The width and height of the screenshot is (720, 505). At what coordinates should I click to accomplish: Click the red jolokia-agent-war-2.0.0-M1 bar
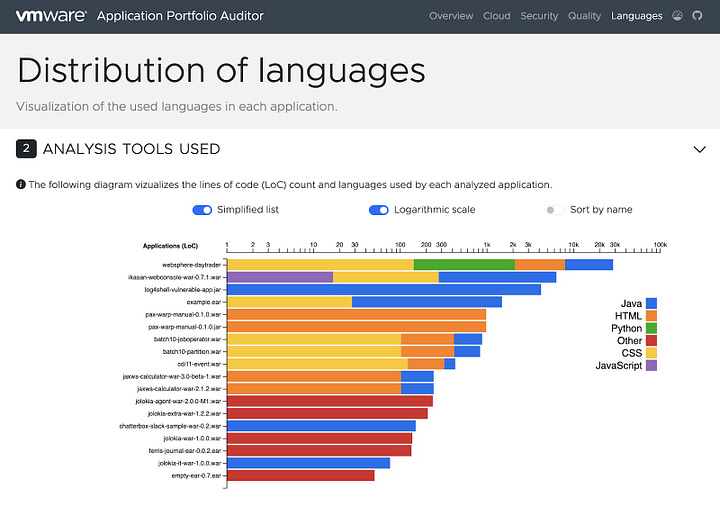tap(330, 401)
